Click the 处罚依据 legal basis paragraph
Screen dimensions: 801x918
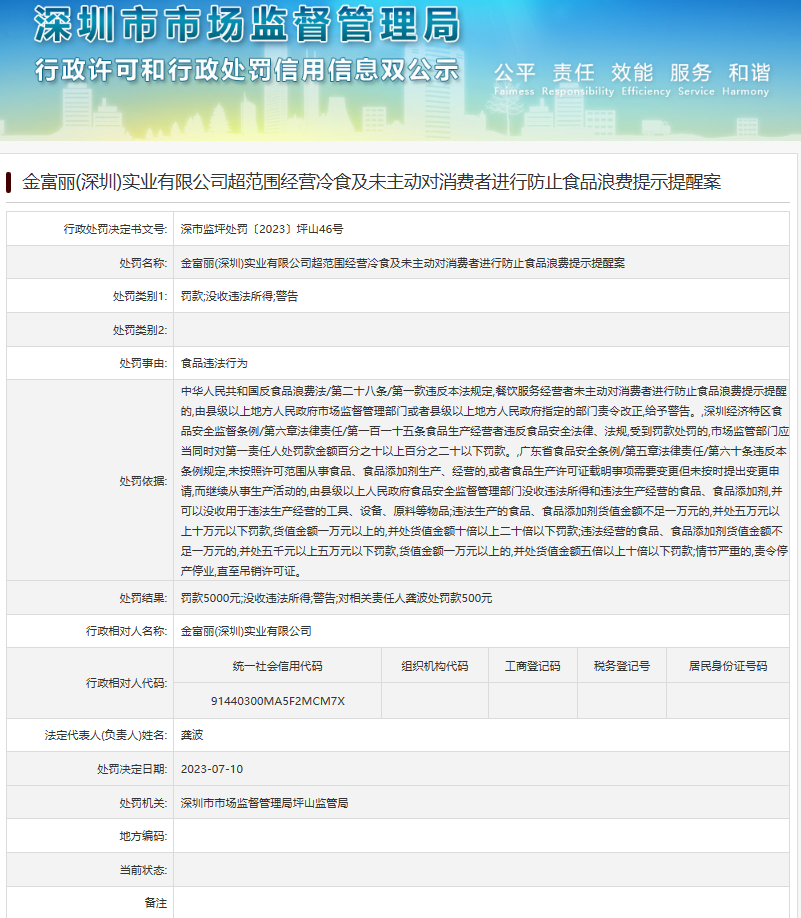pyautogui.click(x=484, y=481)
